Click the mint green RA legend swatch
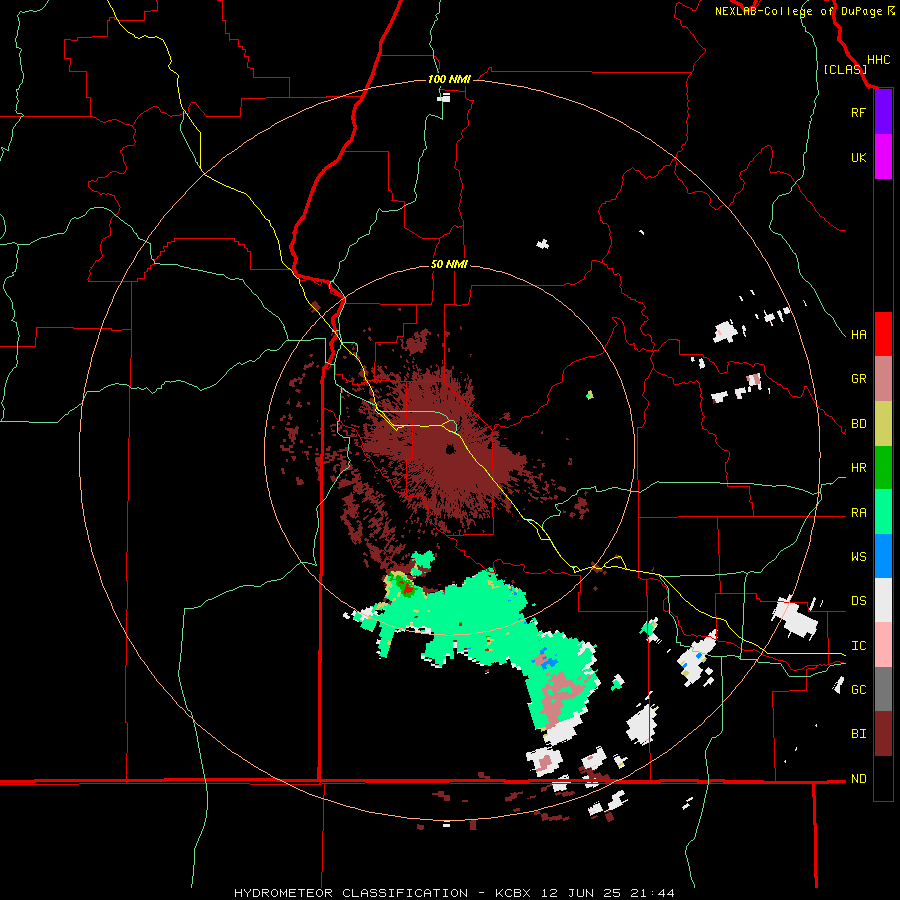This screenshot has height=900, width=900. point(883,512)
